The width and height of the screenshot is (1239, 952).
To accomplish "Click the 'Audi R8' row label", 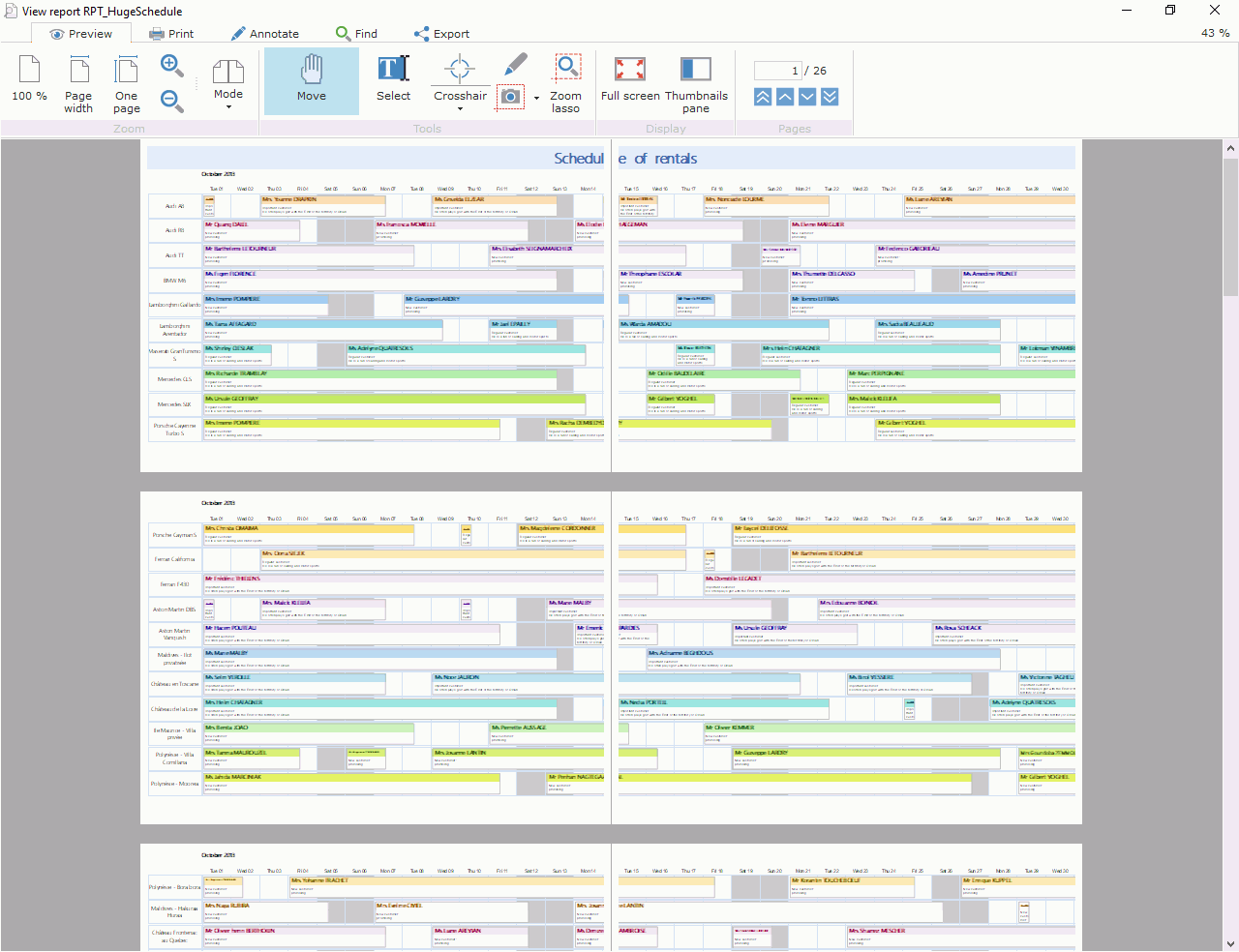I will point(174,230).
